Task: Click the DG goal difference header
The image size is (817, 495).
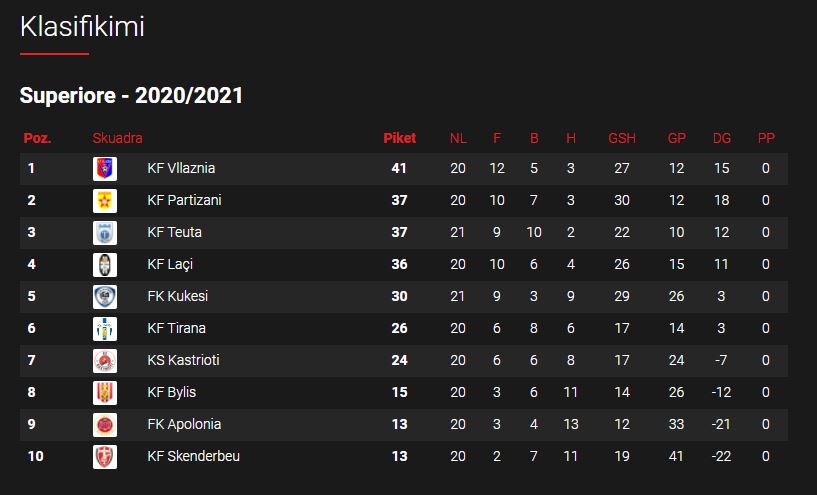Action: [x=722, y=138]
